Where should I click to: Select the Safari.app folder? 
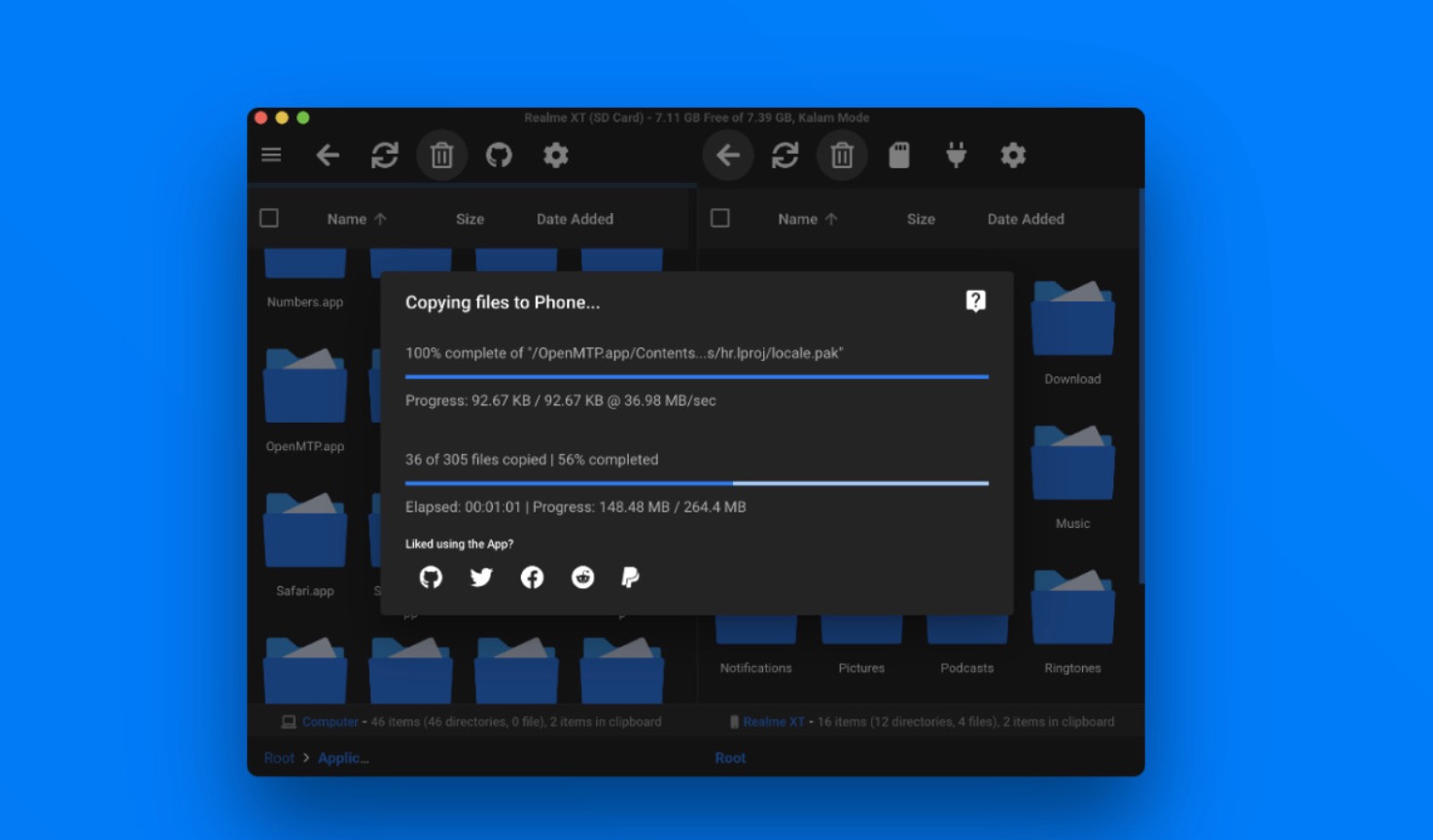pos(305,543)
